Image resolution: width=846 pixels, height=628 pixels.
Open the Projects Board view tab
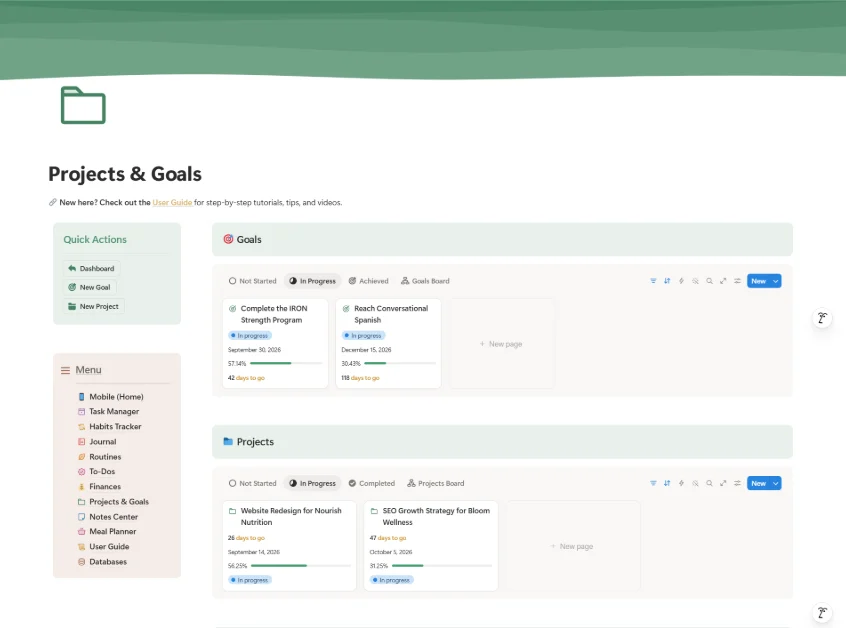pos(435,483)
